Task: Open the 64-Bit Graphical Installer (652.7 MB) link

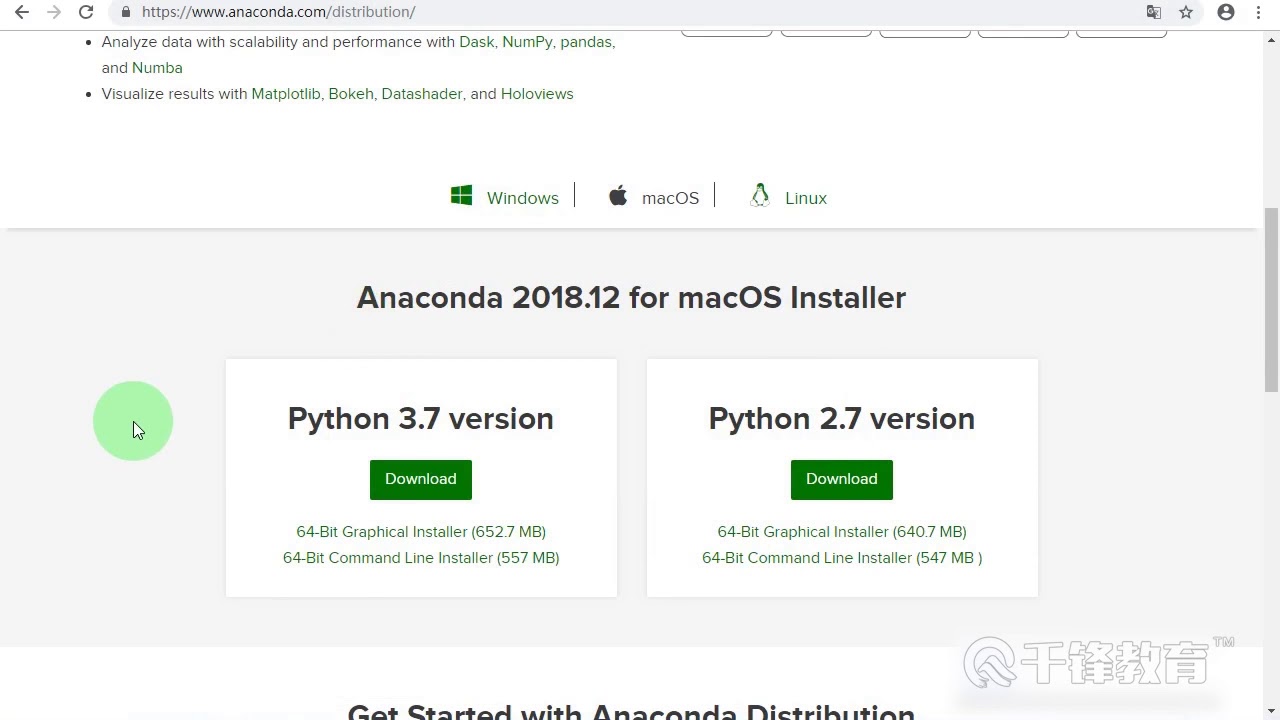Action: click(x=421, y=532)
